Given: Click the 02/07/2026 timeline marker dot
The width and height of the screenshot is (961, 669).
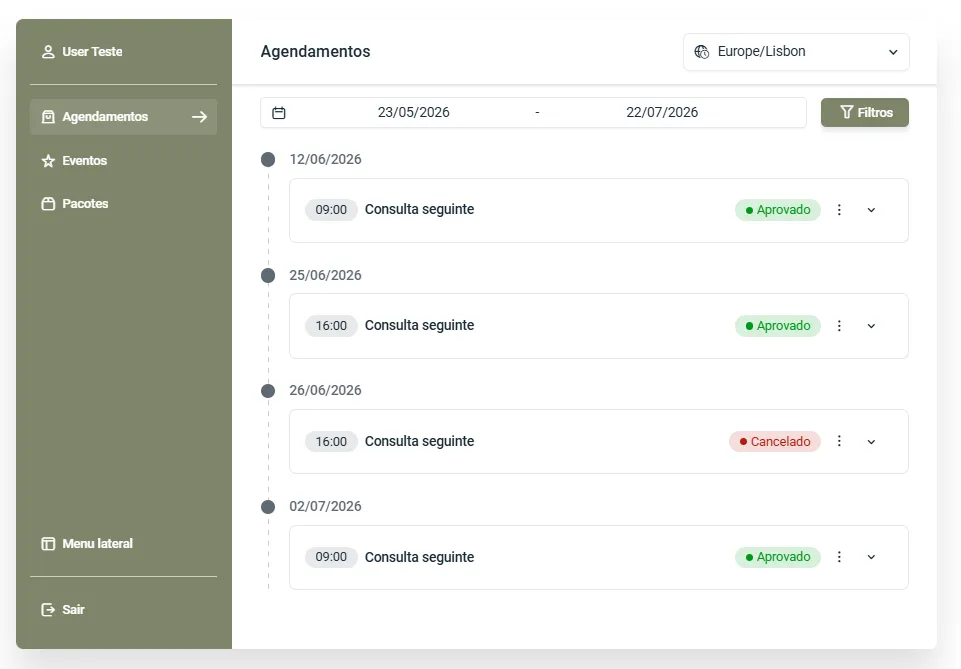Looking at the screenshot, I should point(268,507).
